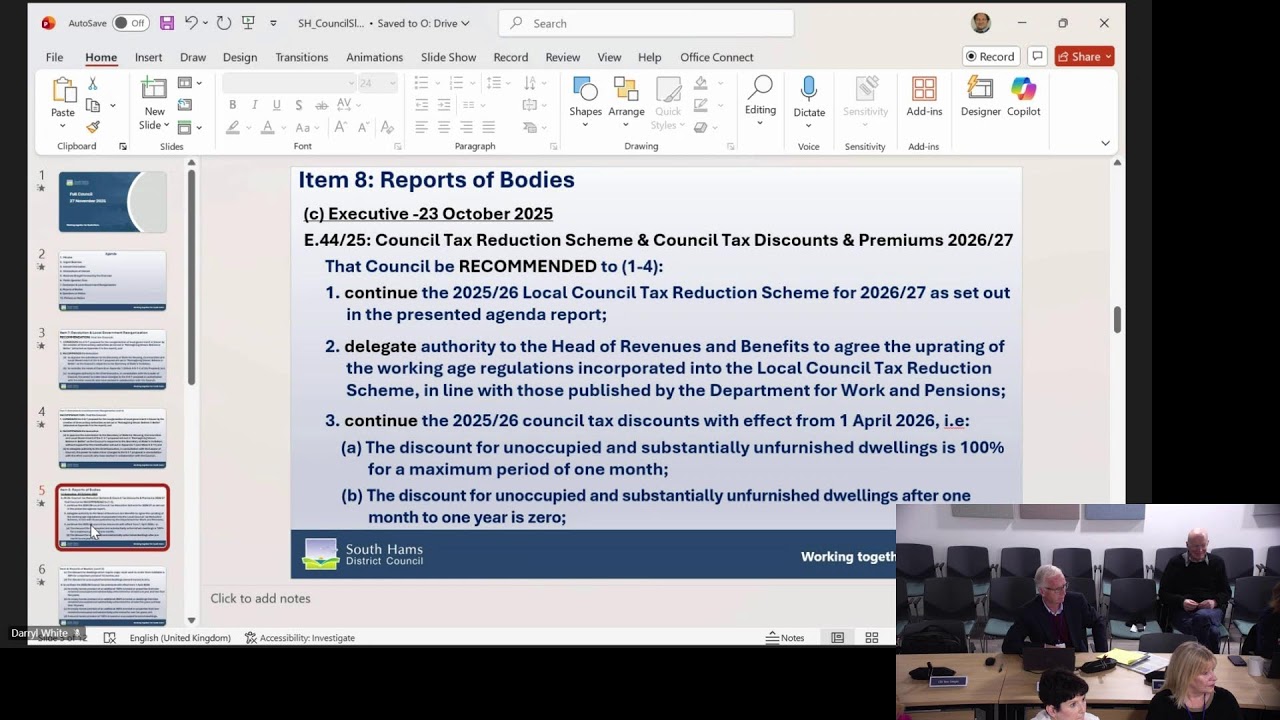Undo the last action
1280x720 pixels.
point(191,23)
